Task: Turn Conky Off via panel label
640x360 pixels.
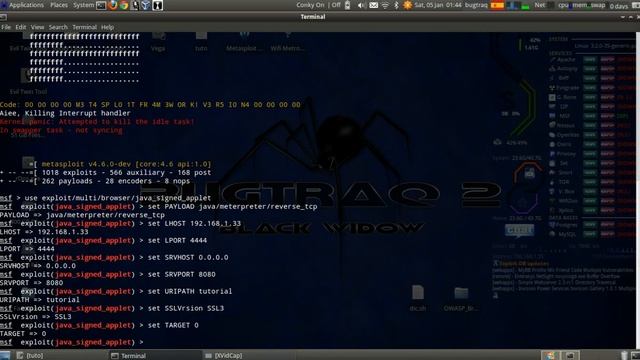Action: (x=336, y=5)
